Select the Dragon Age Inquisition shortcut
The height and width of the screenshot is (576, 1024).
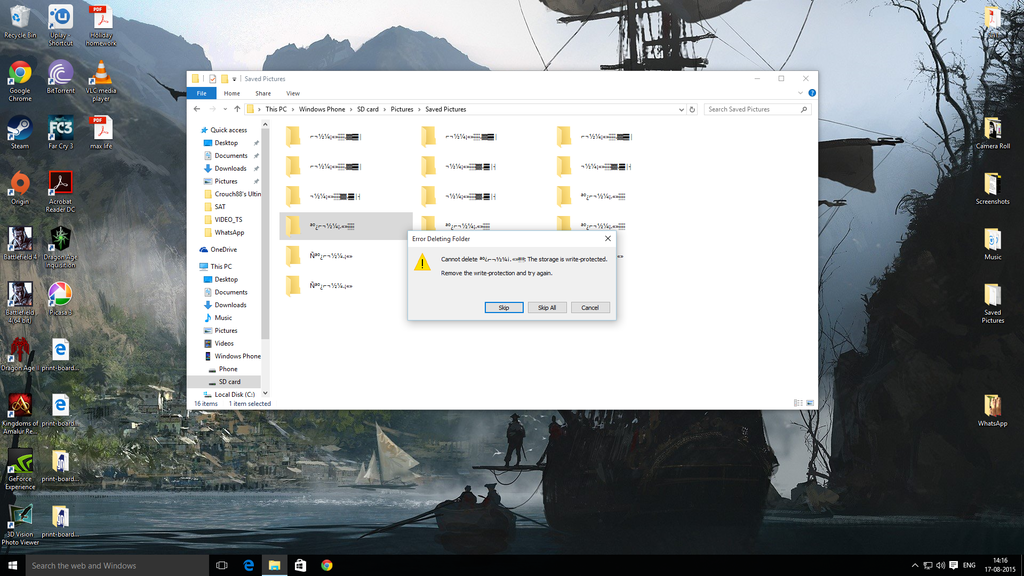tap(60, 248)
